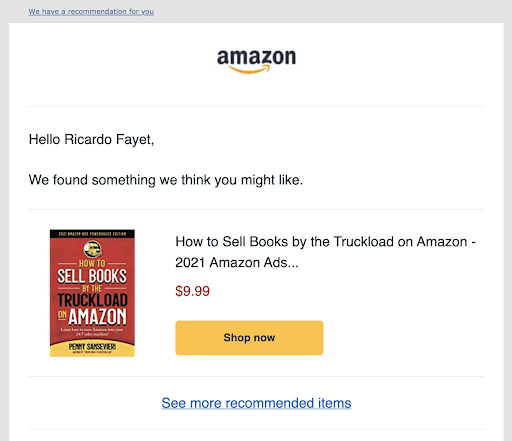The height and width of the screenshot is (441, 512).
Task: Click the Shop now button
Action: pos(249,338)
